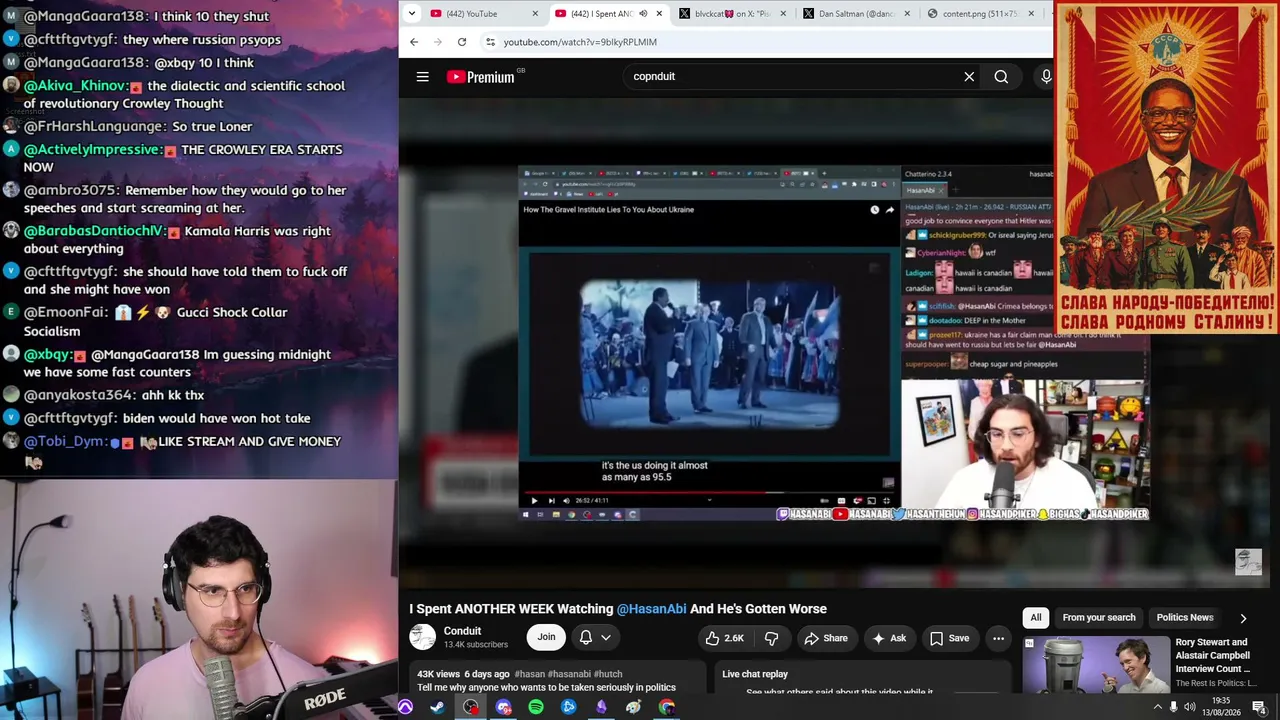The width and height of the screenshot is (1280, 720).
Task: Open the subscription notification bell dropdown
Action: (x=595, y=637)
